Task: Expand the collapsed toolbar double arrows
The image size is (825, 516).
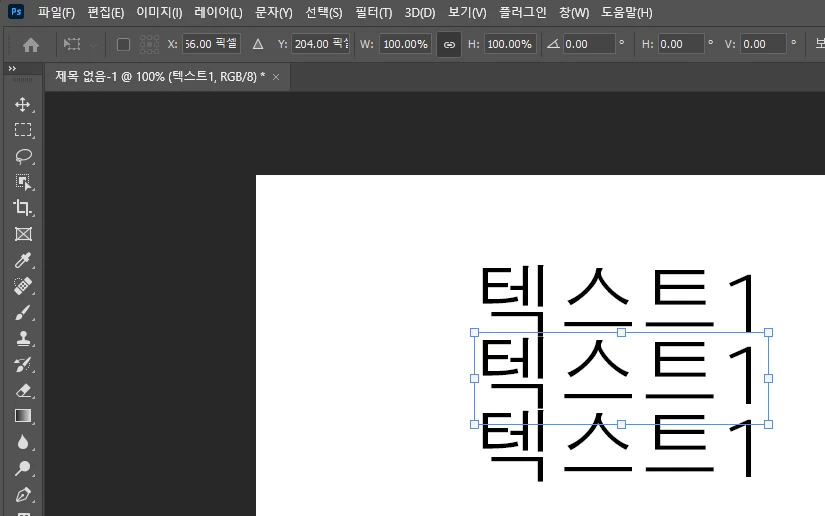Action: (12, 68)
